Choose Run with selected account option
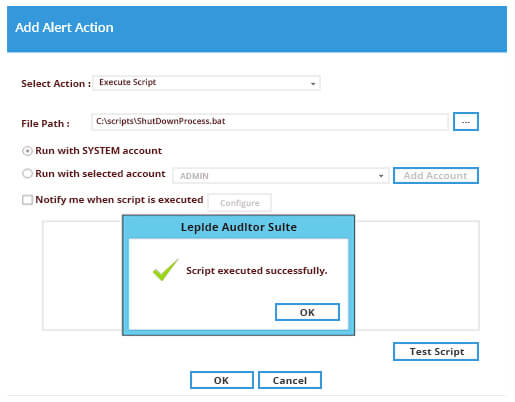 (x=27, y=174)
